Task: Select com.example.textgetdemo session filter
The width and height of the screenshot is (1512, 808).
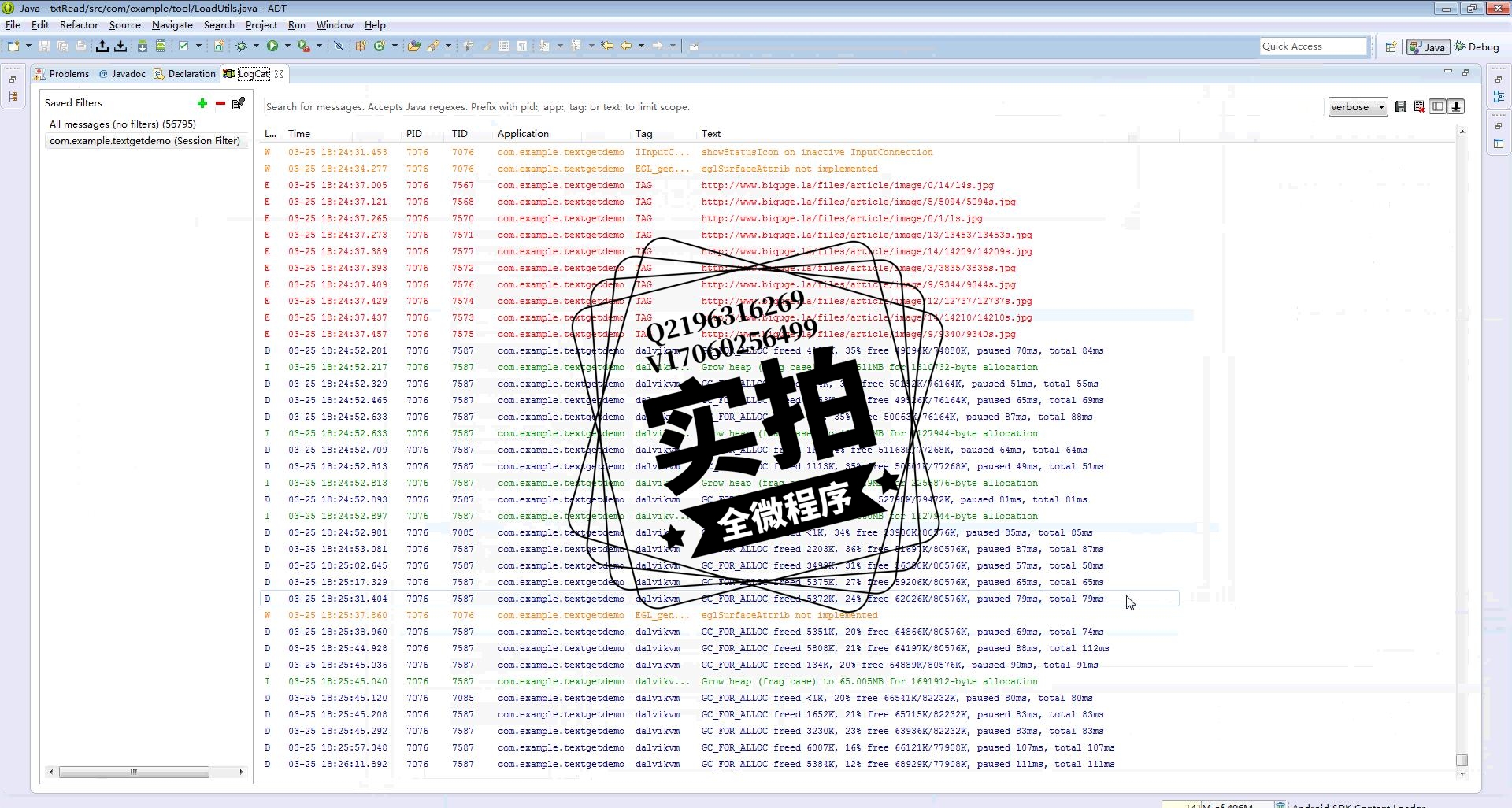Action: coord(145,141)
